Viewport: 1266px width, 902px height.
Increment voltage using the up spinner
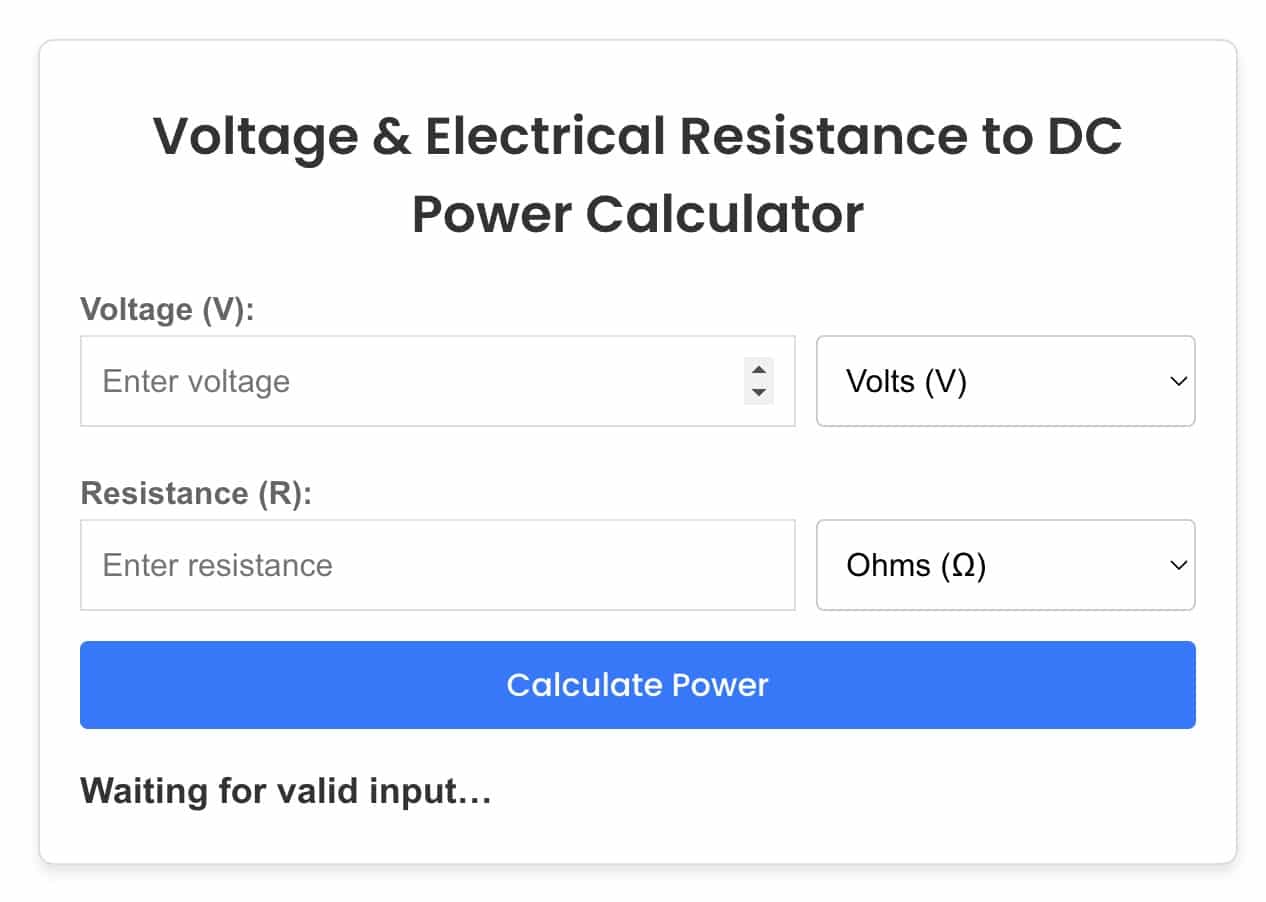760,372
